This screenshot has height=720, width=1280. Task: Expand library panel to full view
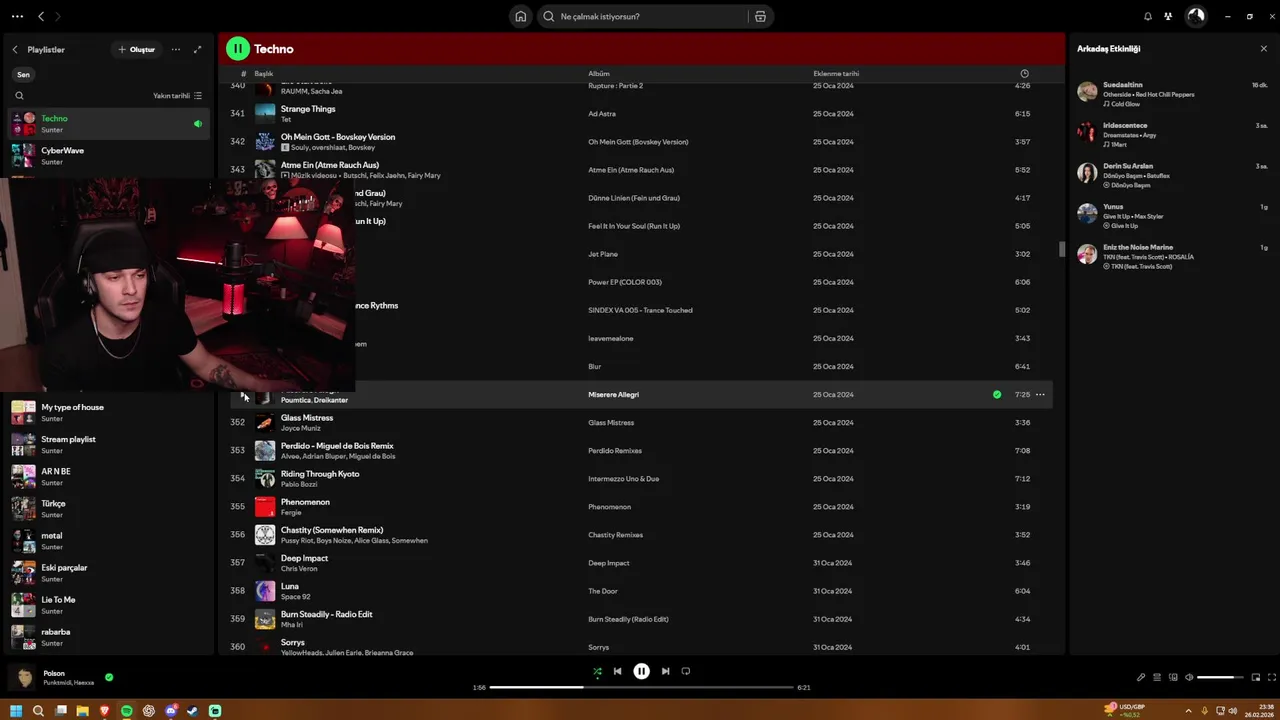(x=197, y=49)
